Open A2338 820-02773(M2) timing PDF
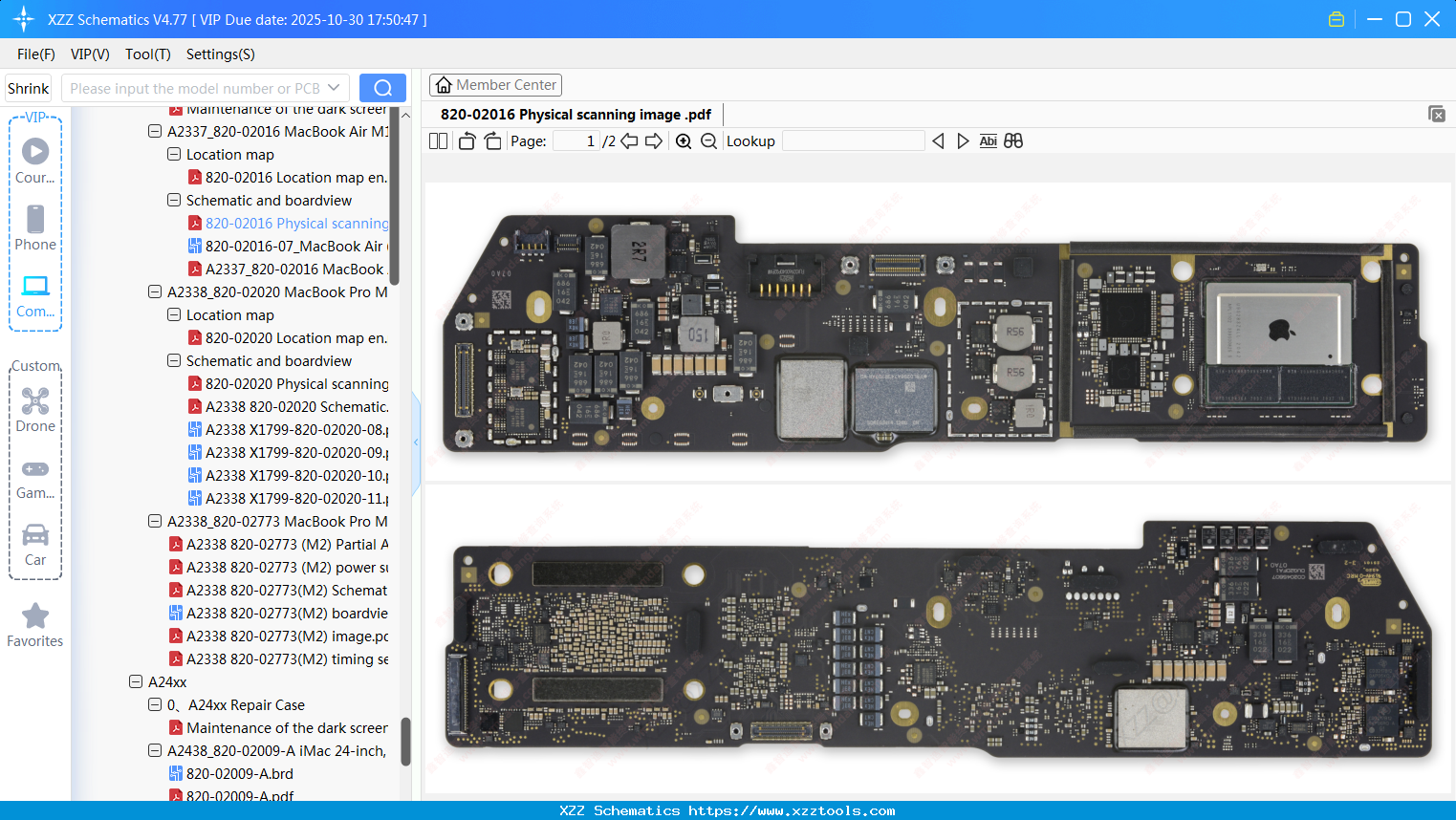Screen dimensions: 1456x820 (x=278, y=659)
